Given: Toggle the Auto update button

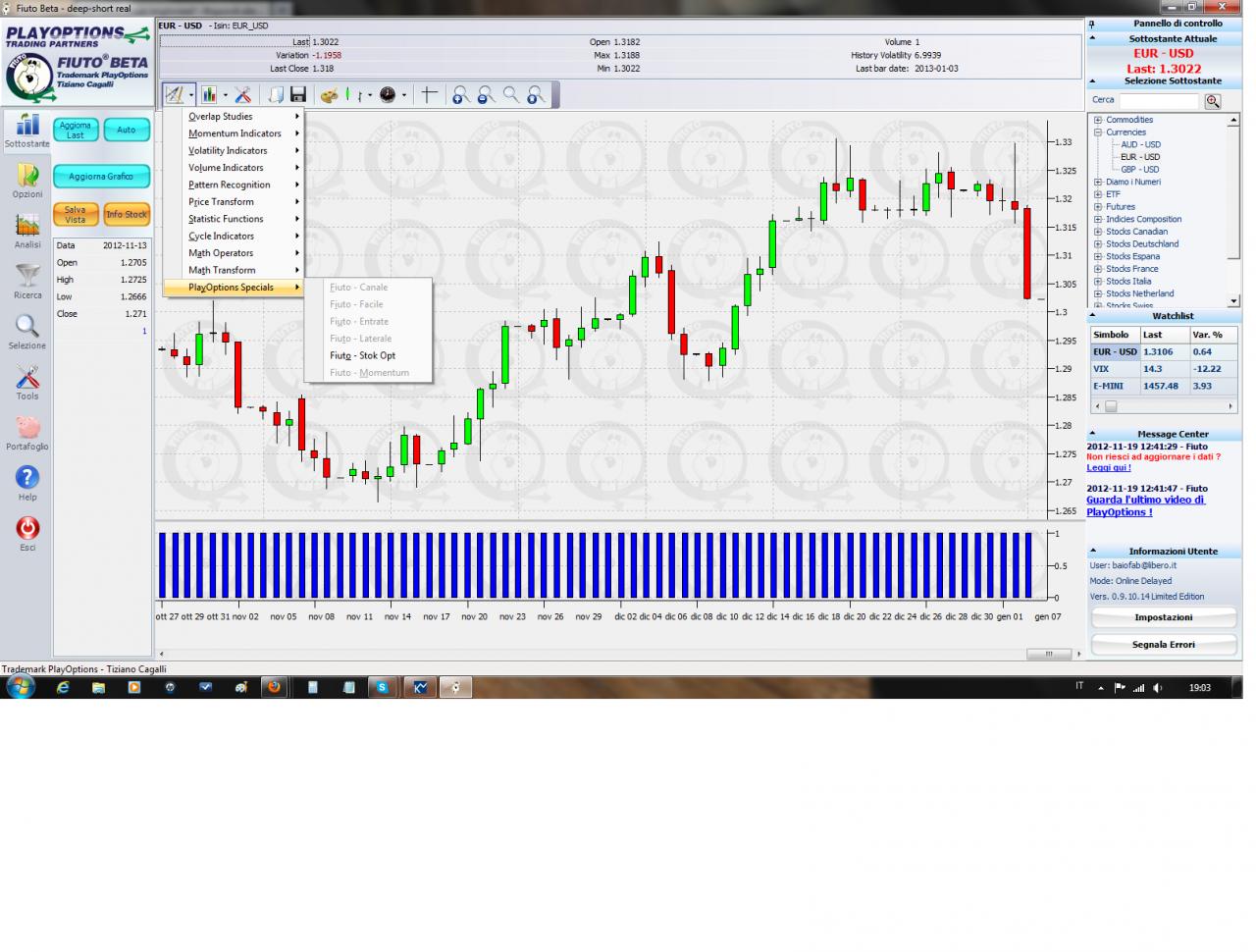Looking at the screenshot, I should coord(127,130).
